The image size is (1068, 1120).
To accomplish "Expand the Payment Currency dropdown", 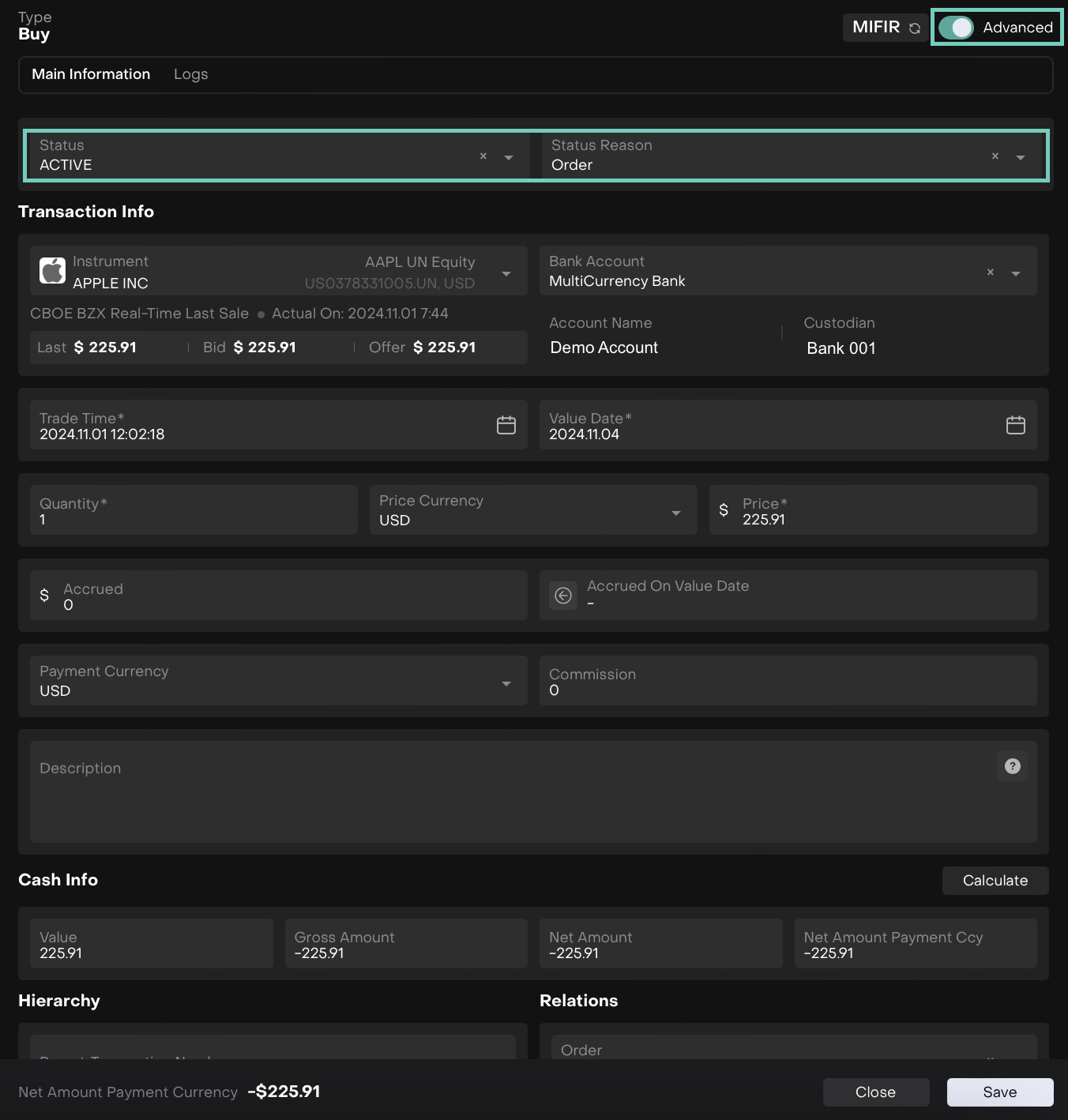I will pos(506,683).
